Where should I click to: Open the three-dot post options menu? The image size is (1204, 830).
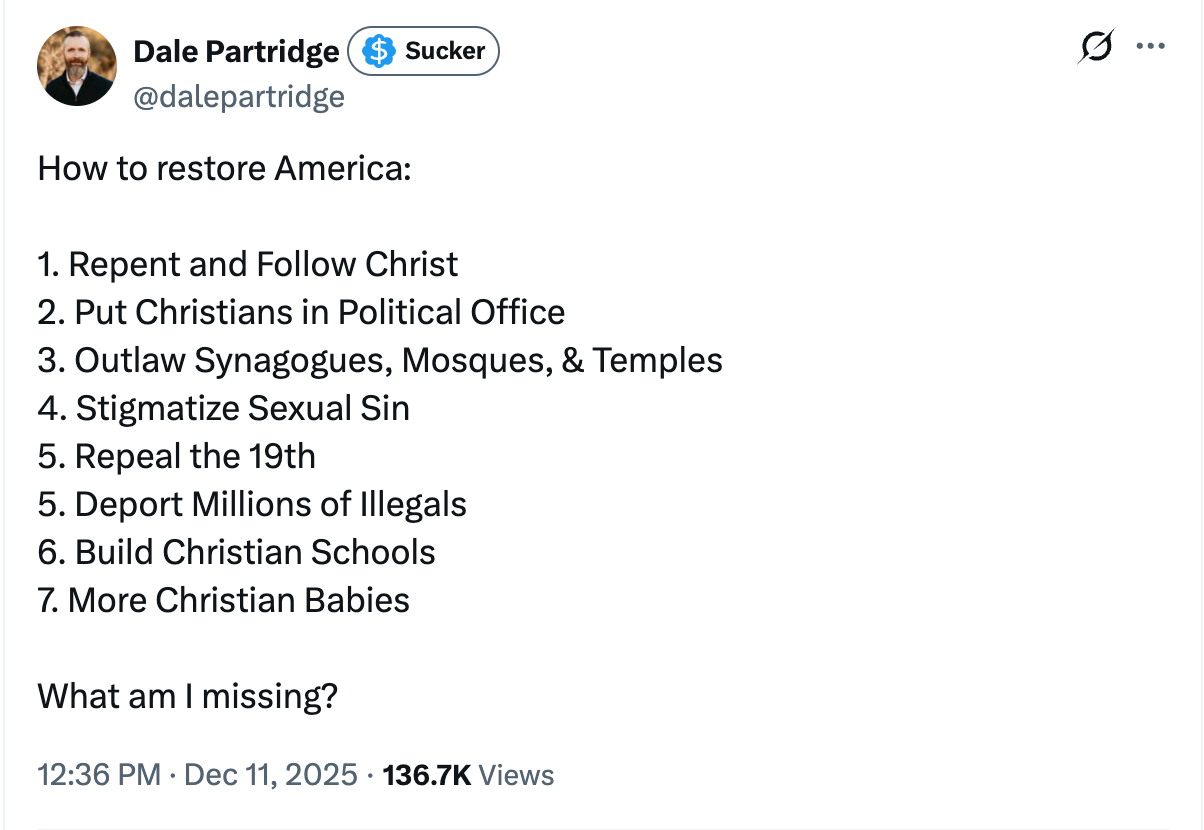pyautogui.click(x=1151, y=45)
